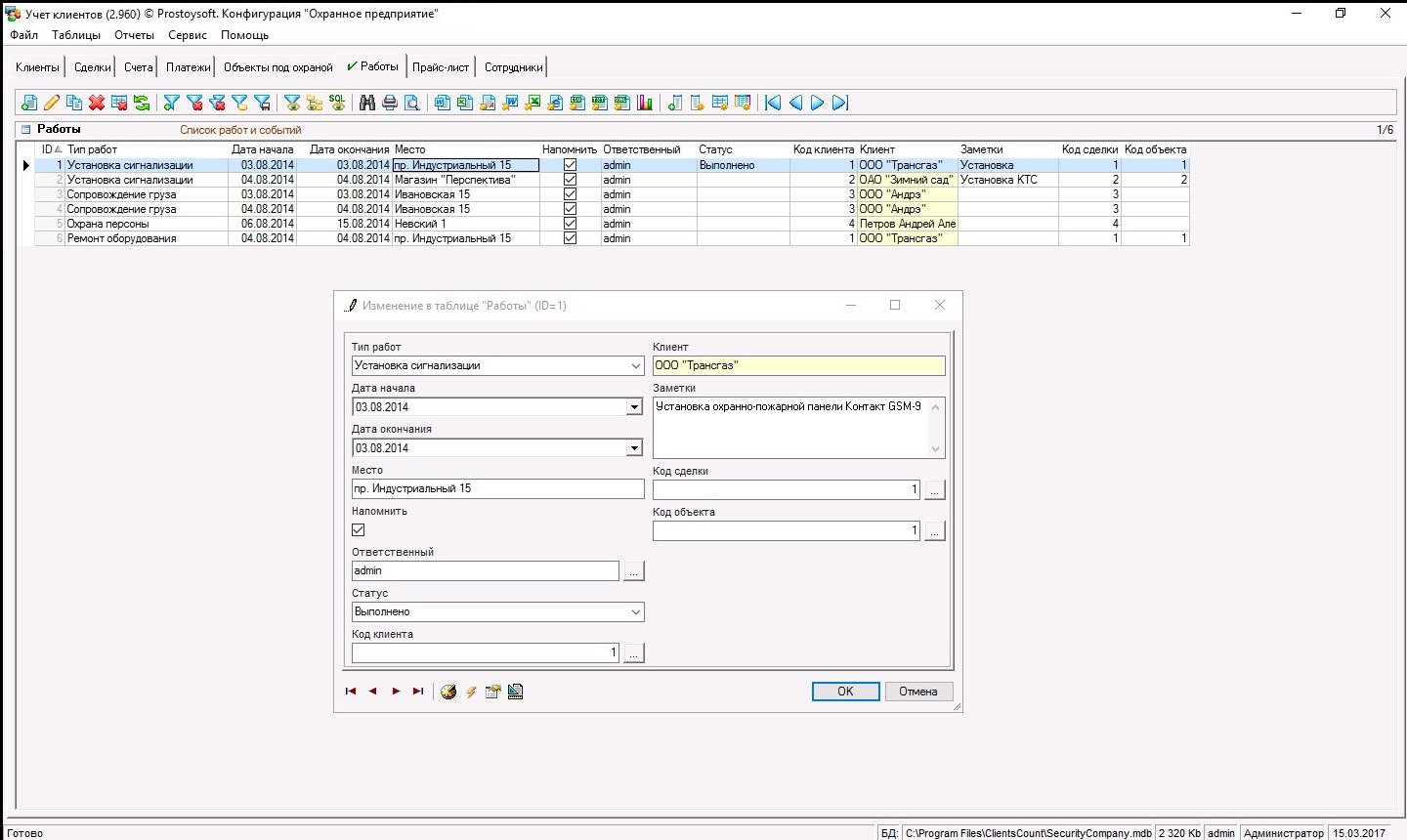
Task: Uncheck the Напомнить checkbox in dialog
Action: [x=359, y=530]
